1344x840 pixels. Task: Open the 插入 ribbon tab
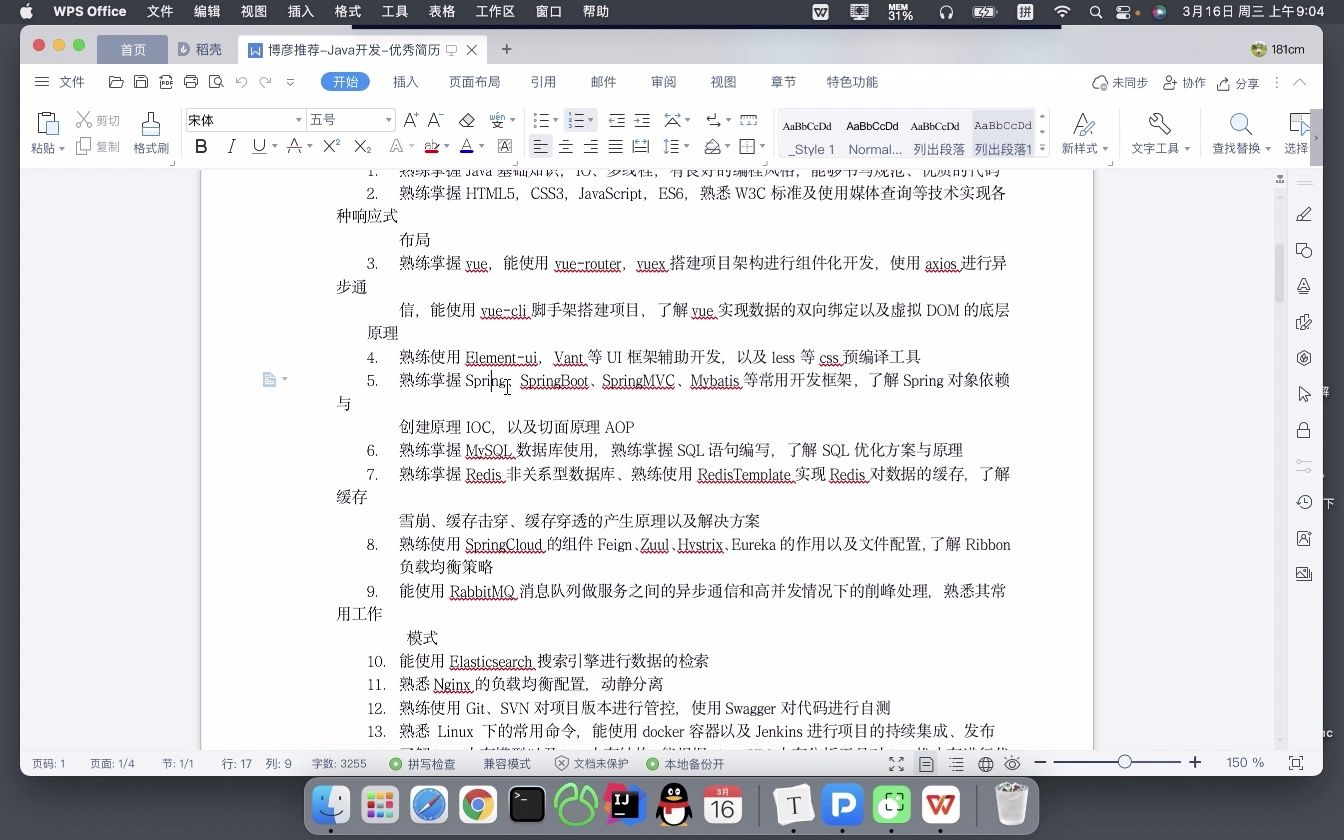click(405, 82)
